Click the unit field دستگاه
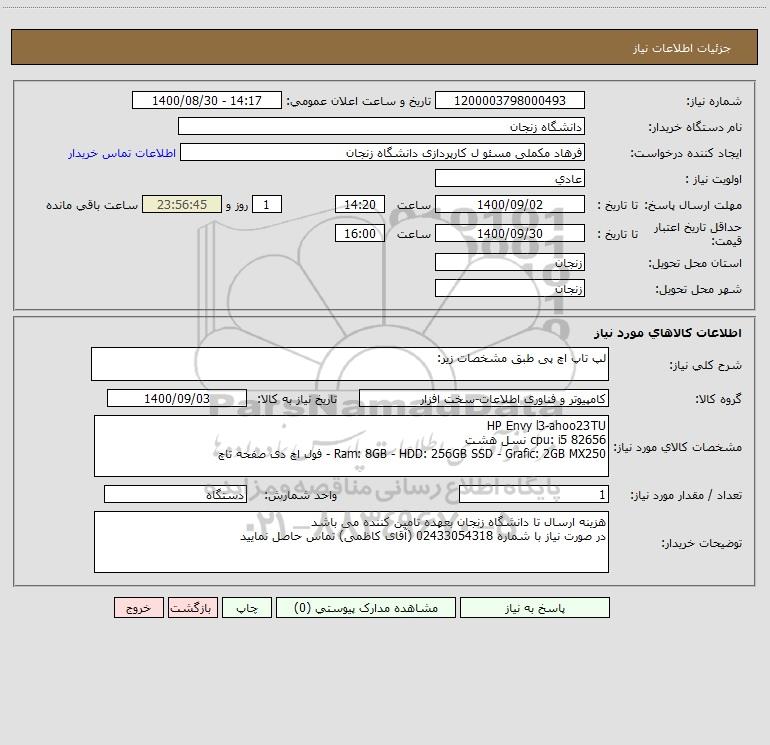The height and width of the screenshot is (745, 770). coord(175,494)
